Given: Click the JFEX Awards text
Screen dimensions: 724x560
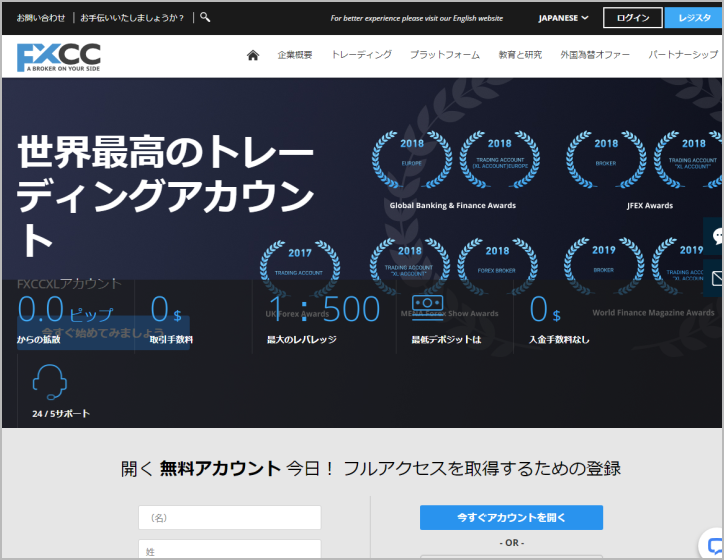Looking at the screenshot, I should 650,205.
